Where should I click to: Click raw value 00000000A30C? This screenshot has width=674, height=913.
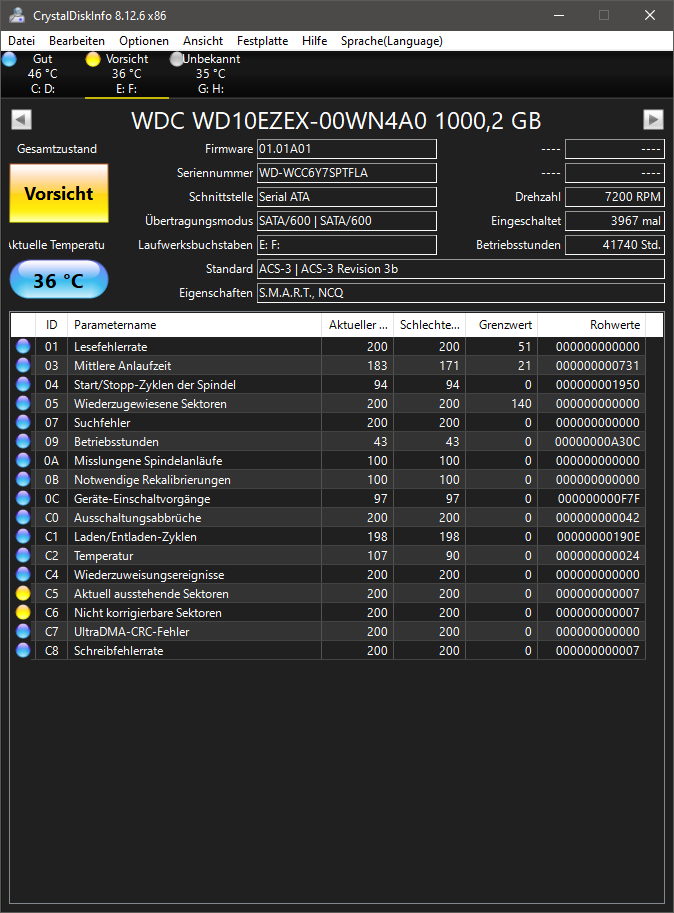pyautogui.click(x=597, y=442)
